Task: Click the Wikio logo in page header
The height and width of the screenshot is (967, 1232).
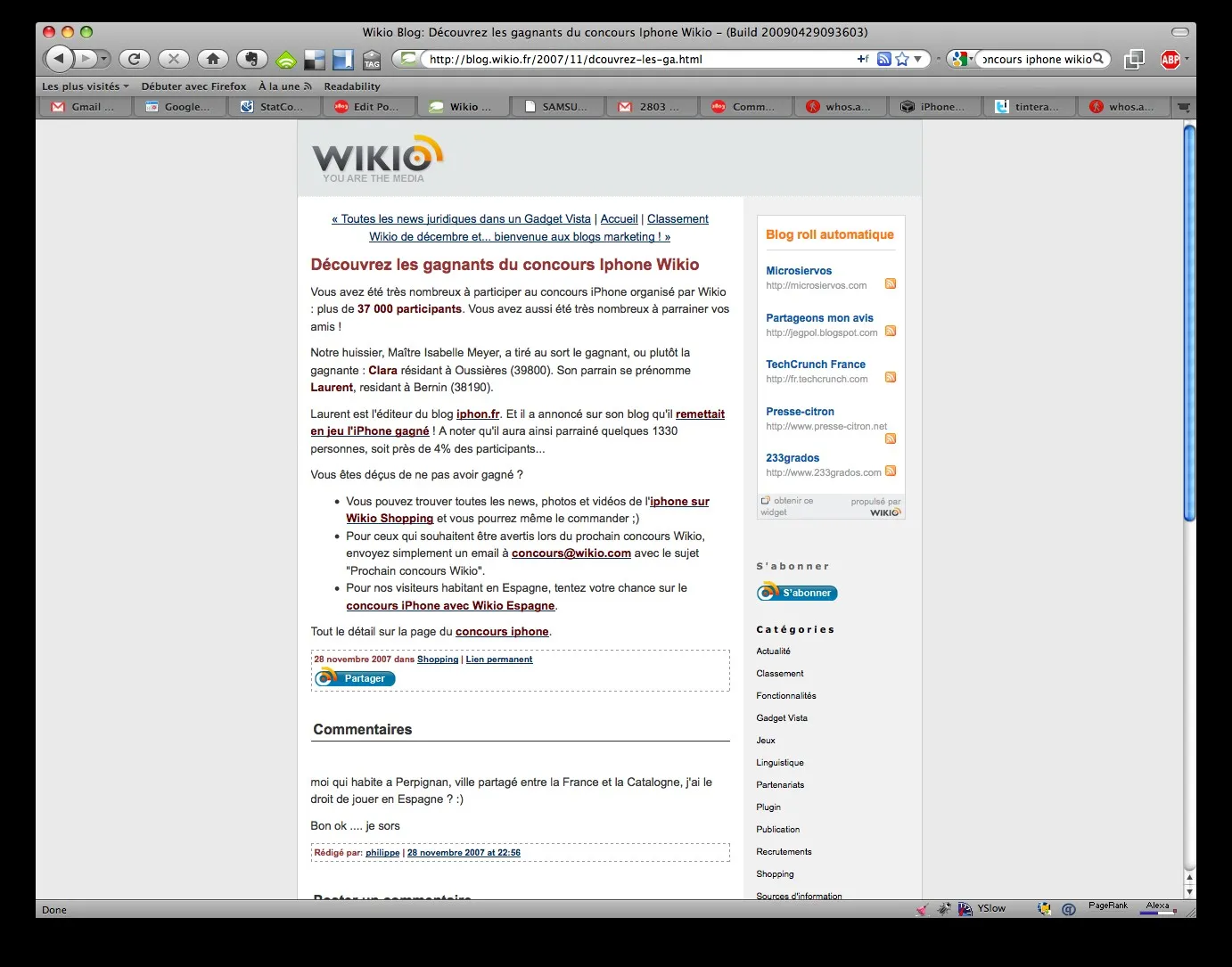Action: pyautogui.click(x=377, y=159)
